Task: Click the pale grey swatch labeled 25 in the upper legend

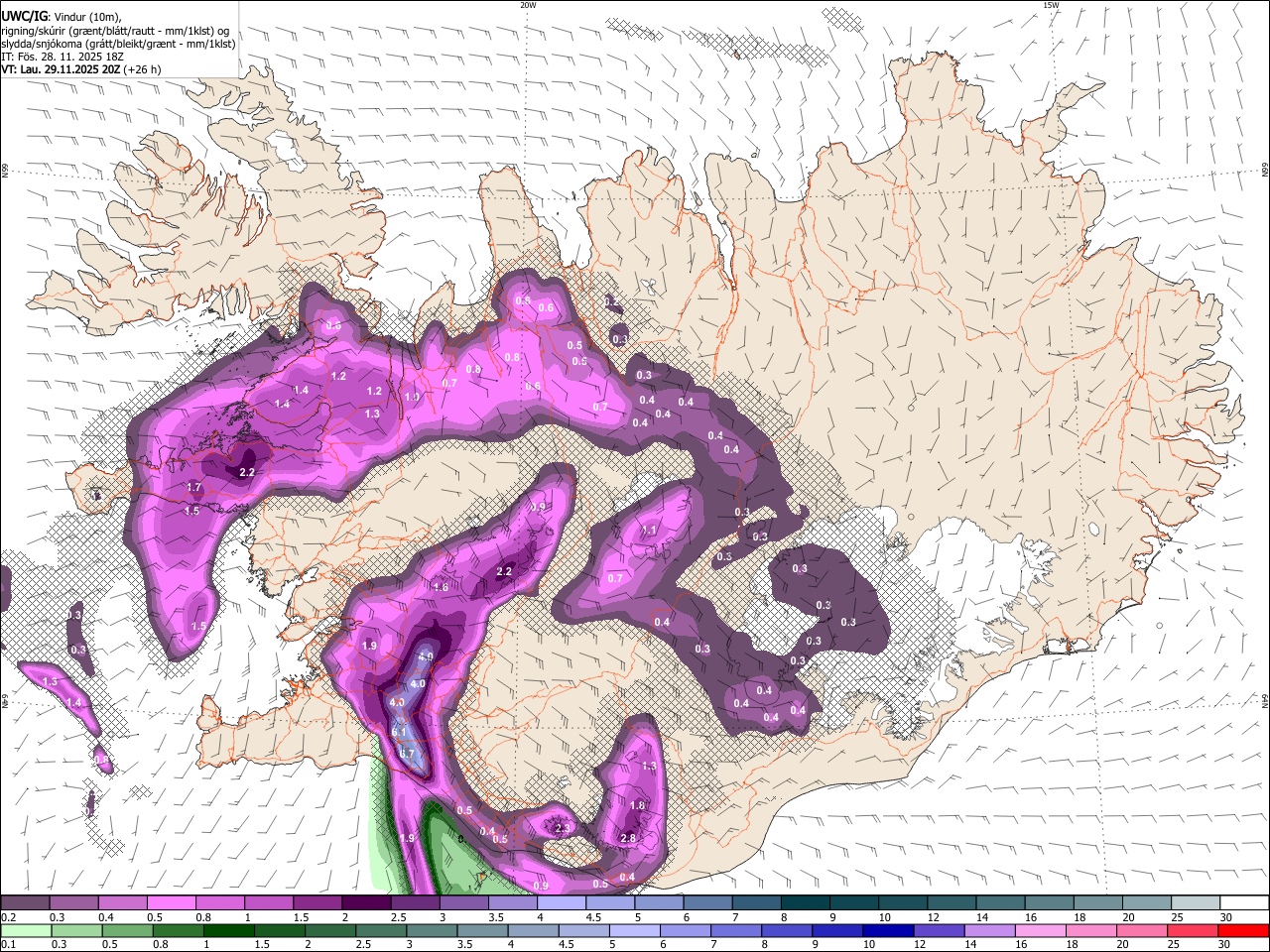Action: (x=1195, y=903)
